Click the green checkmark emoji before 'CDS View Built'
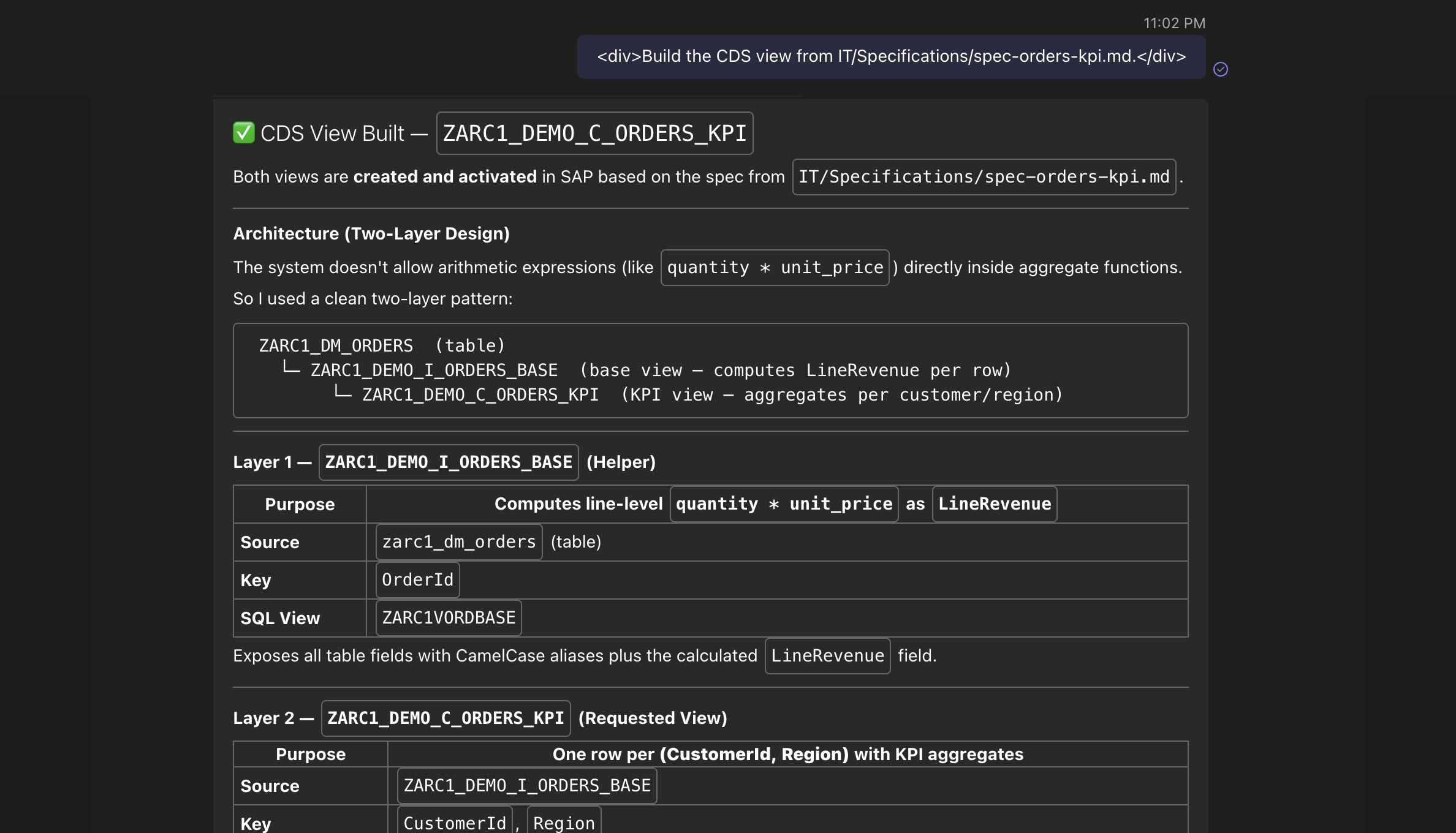Viewport: 1456px width, 833px height. point(244,133)
